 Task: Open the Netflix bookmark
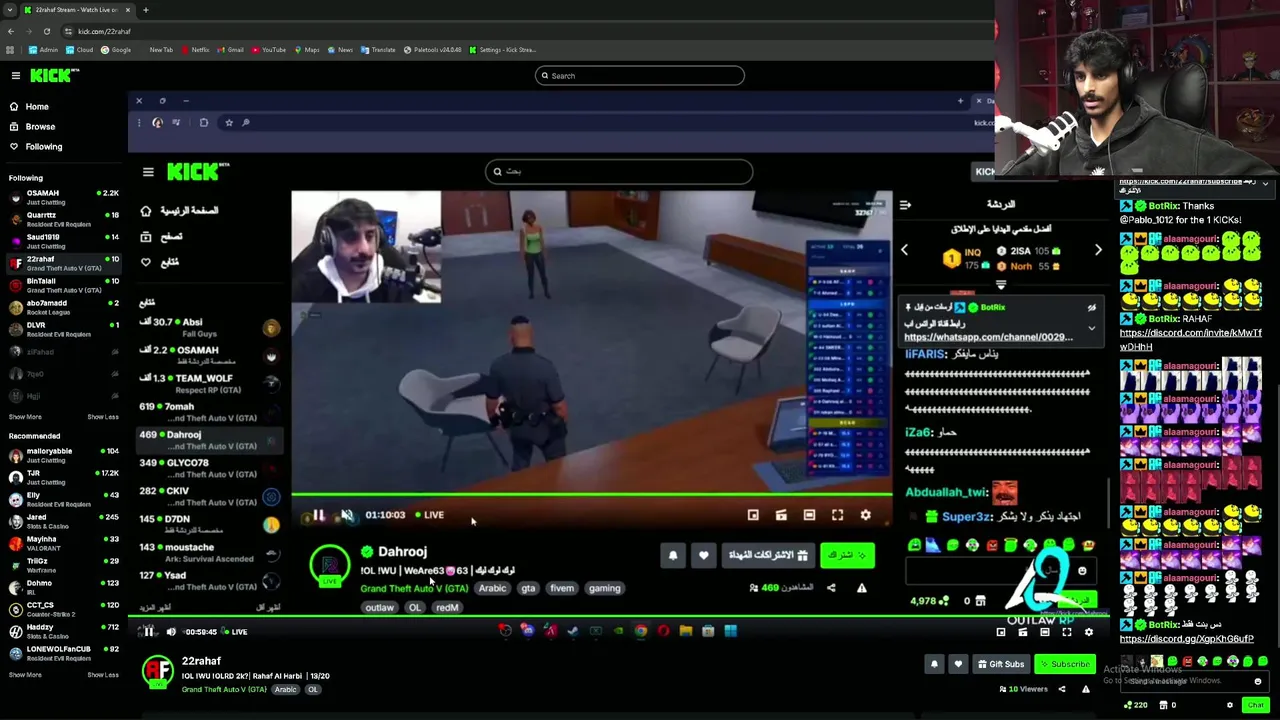[195, 50]
